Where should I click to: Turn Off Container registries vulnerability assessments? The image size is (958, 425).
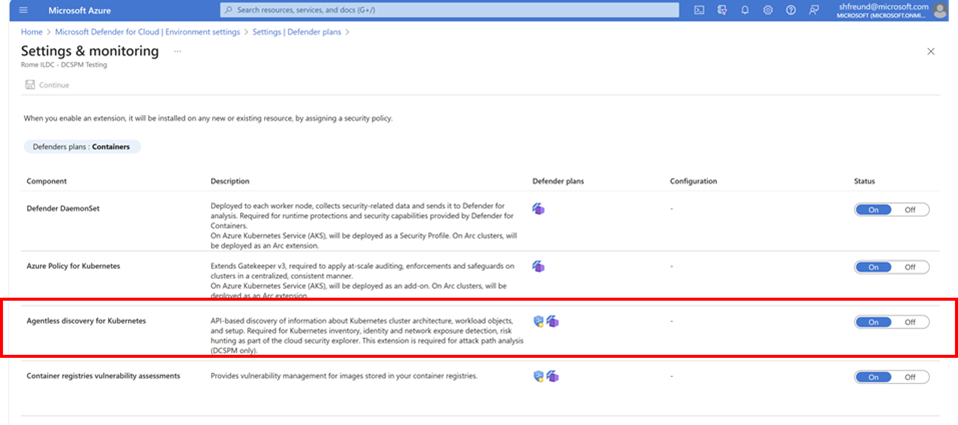pyautogui.click(x=910, y=377)
